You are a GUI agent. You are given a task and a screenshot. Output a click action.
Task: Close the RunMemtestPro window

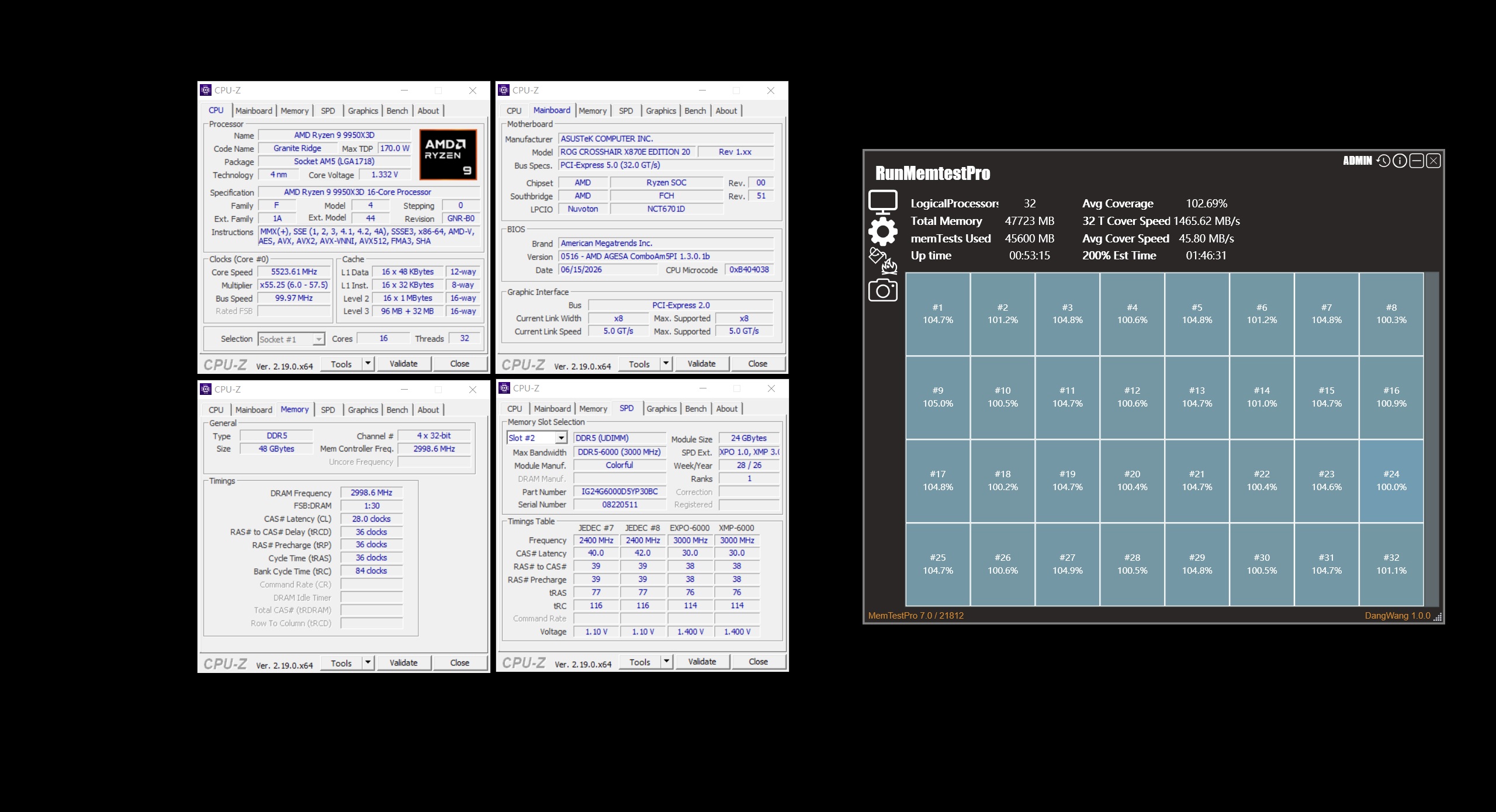[x=1433, y=161]
